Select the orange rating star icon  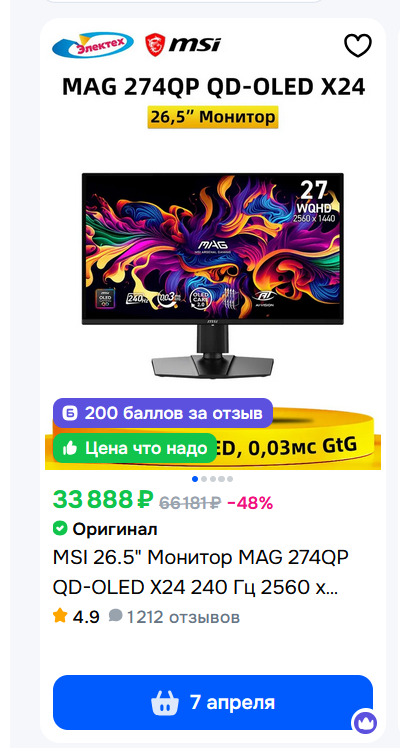[60, 616]
